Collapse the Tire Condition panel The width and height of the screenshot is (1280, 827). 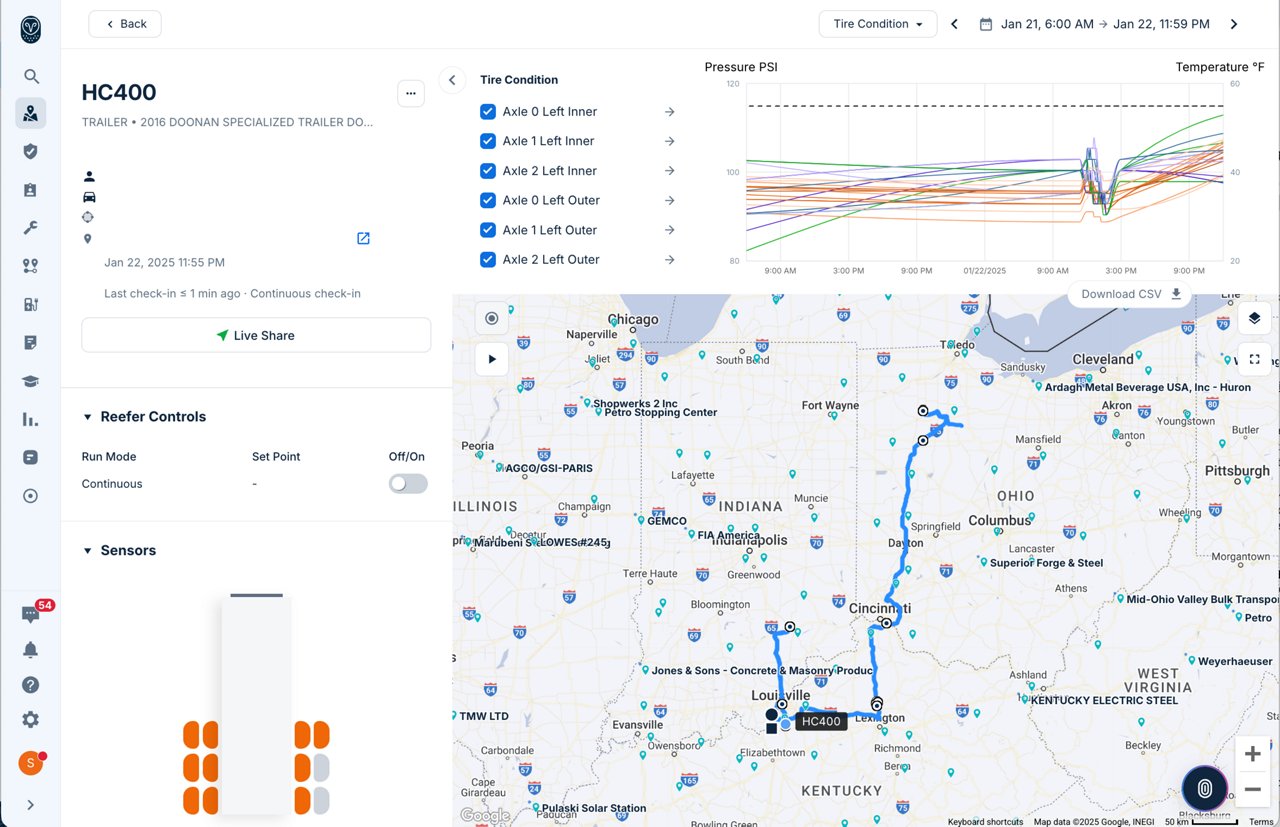(x=452, y=80)
